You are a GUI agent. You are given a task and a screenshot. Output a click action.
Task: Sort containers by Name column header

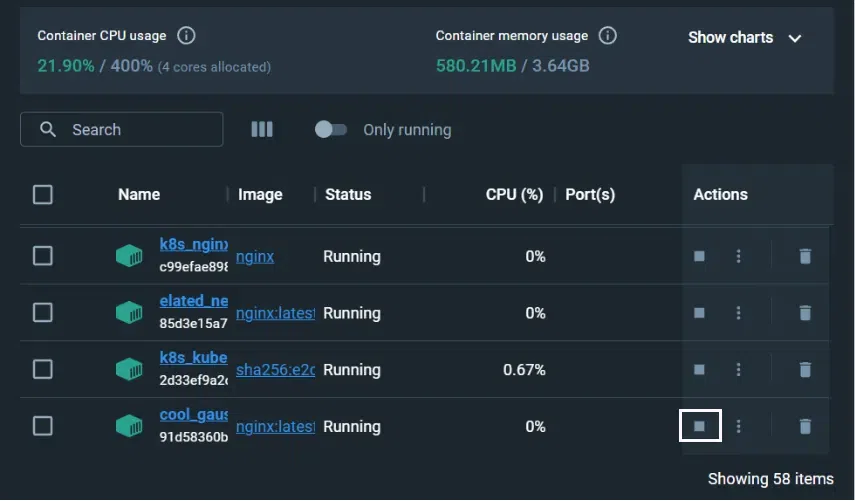(139, 194)
